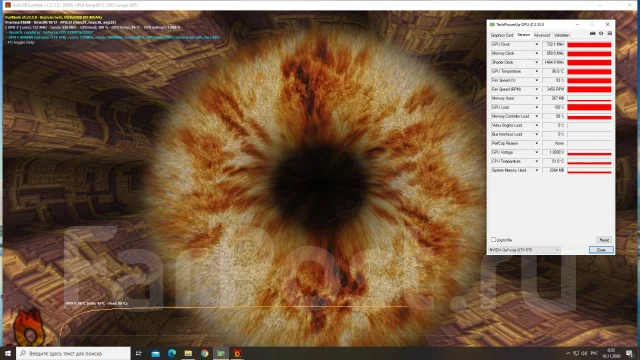Viewport: 640px width, 360px height.
Task: Enable the Log to file checkbox
Action: coord(493,240)
